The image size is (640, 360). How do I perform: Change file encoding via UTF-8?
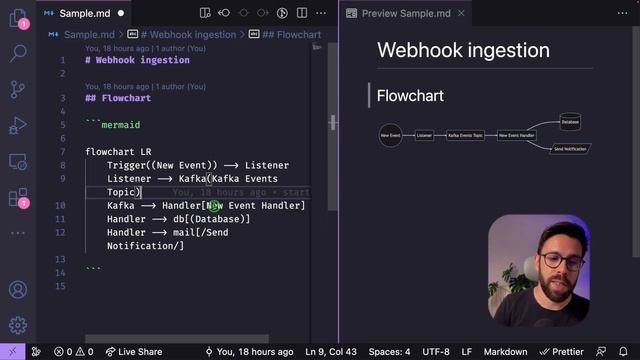pyautogui.click(x=436, y=351)
